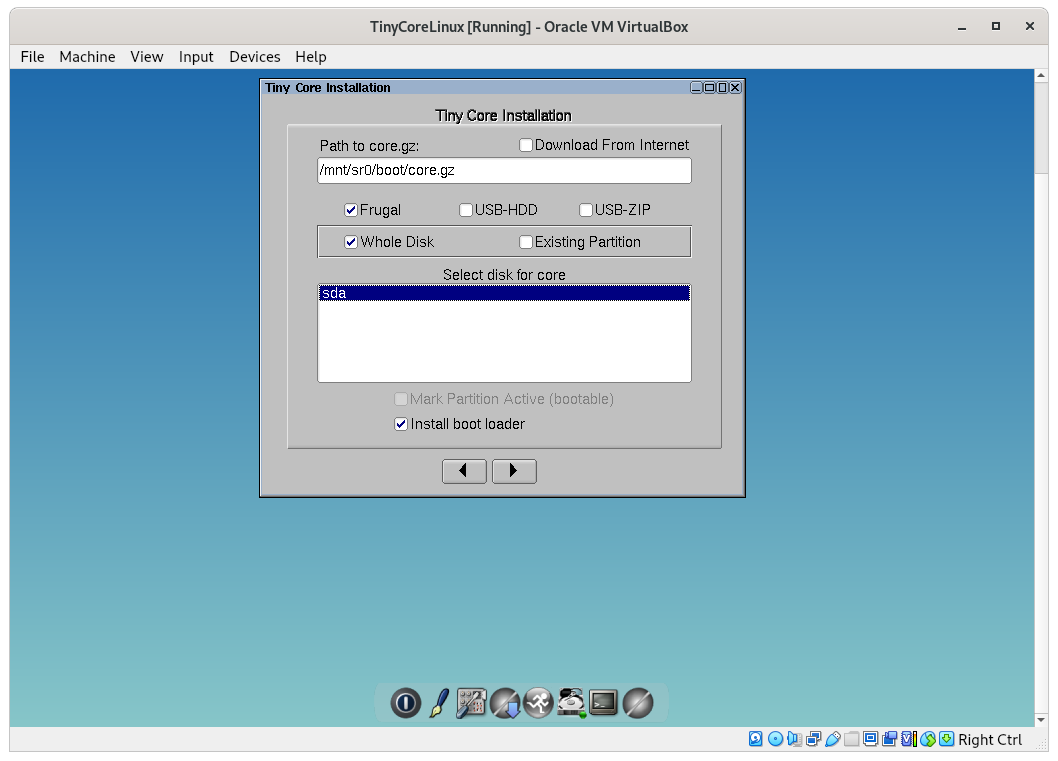
Task: Click the plain grey ball icon ending the dock
Action: (638, 703)
